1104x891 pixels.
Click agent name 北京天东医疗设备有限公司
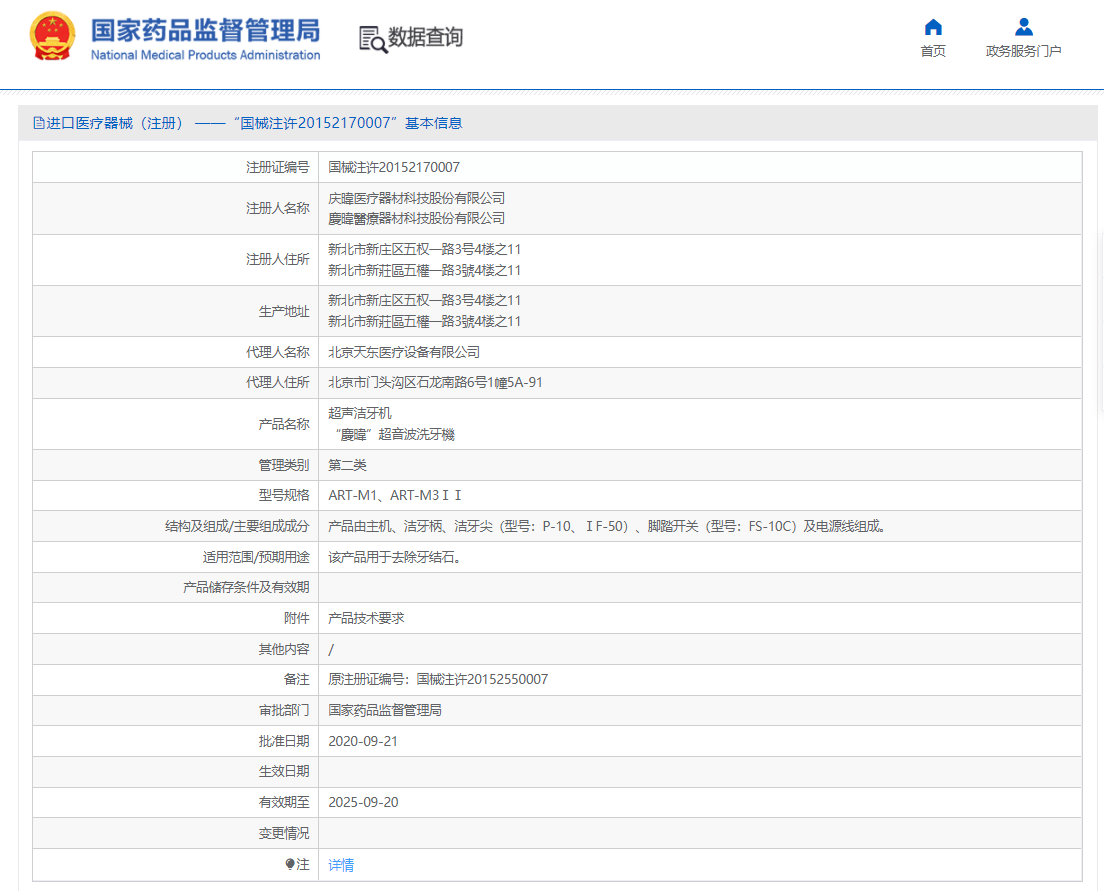point(404,352)
